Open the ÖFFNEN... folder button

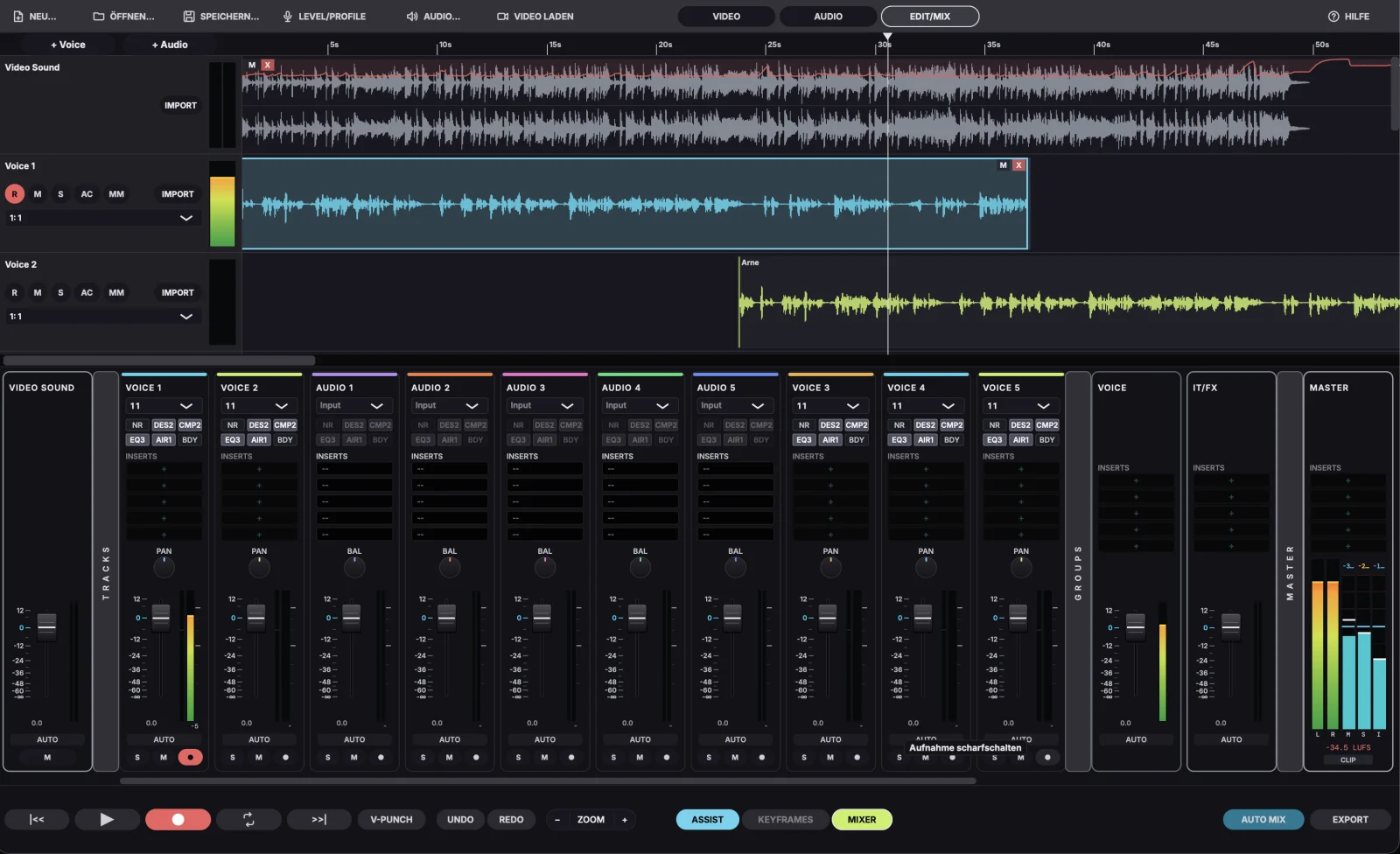123,17
